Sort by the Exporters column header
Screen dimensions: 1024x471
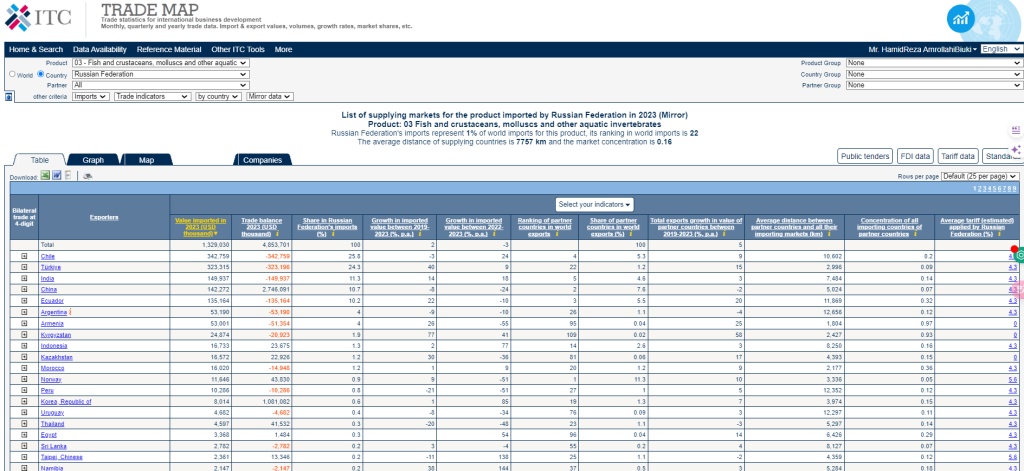pos(104,217)
